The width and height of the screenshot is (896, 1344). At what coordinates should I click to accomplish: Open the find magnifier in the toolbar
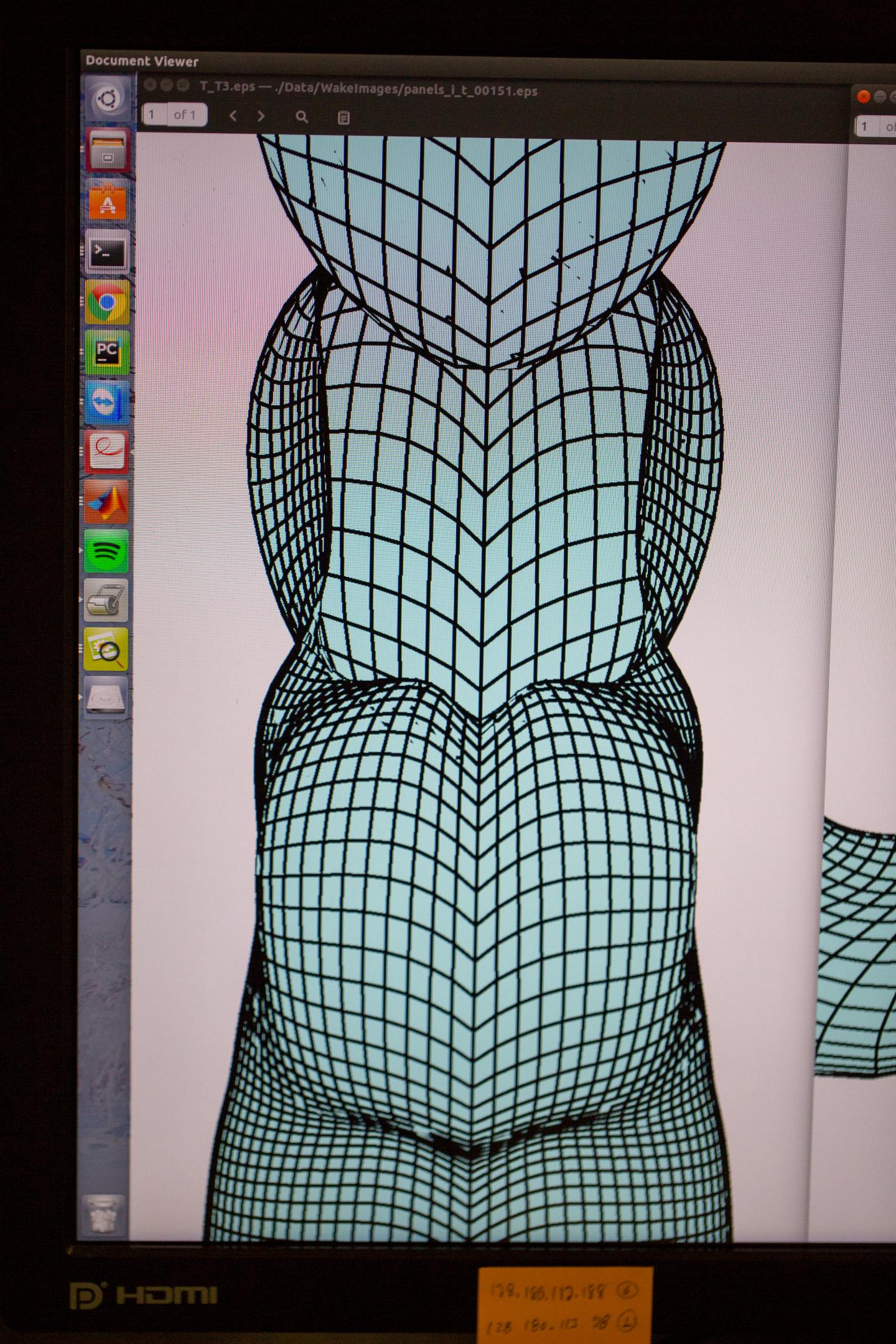(x=302, y=117)
